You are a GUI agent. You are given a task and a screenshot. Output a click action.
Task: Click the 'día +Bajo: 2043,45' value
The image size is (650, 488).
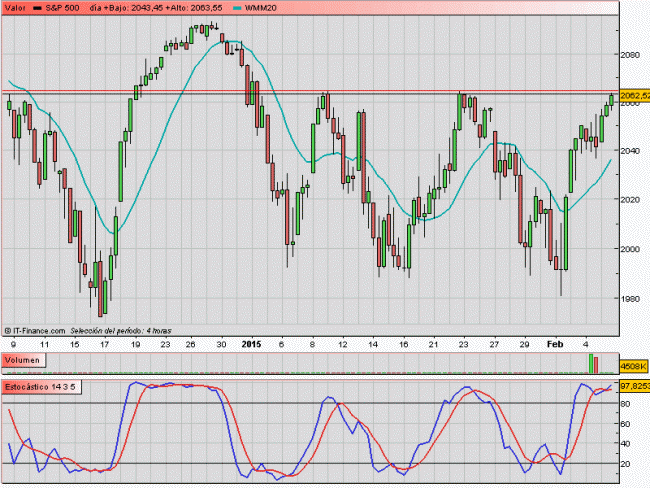coord(126,8)
